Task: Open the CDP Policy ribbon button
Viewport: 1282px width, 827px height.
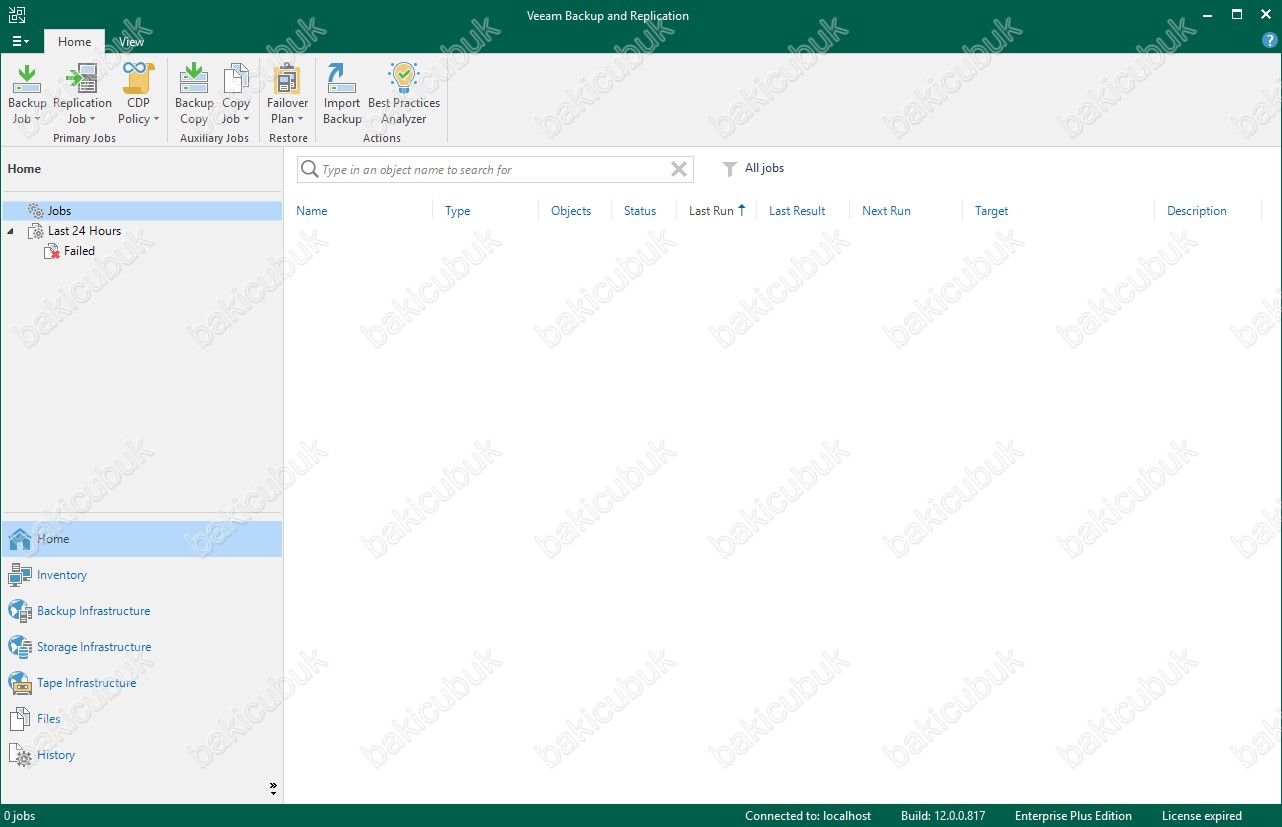Action: click(x=139, y=93)
